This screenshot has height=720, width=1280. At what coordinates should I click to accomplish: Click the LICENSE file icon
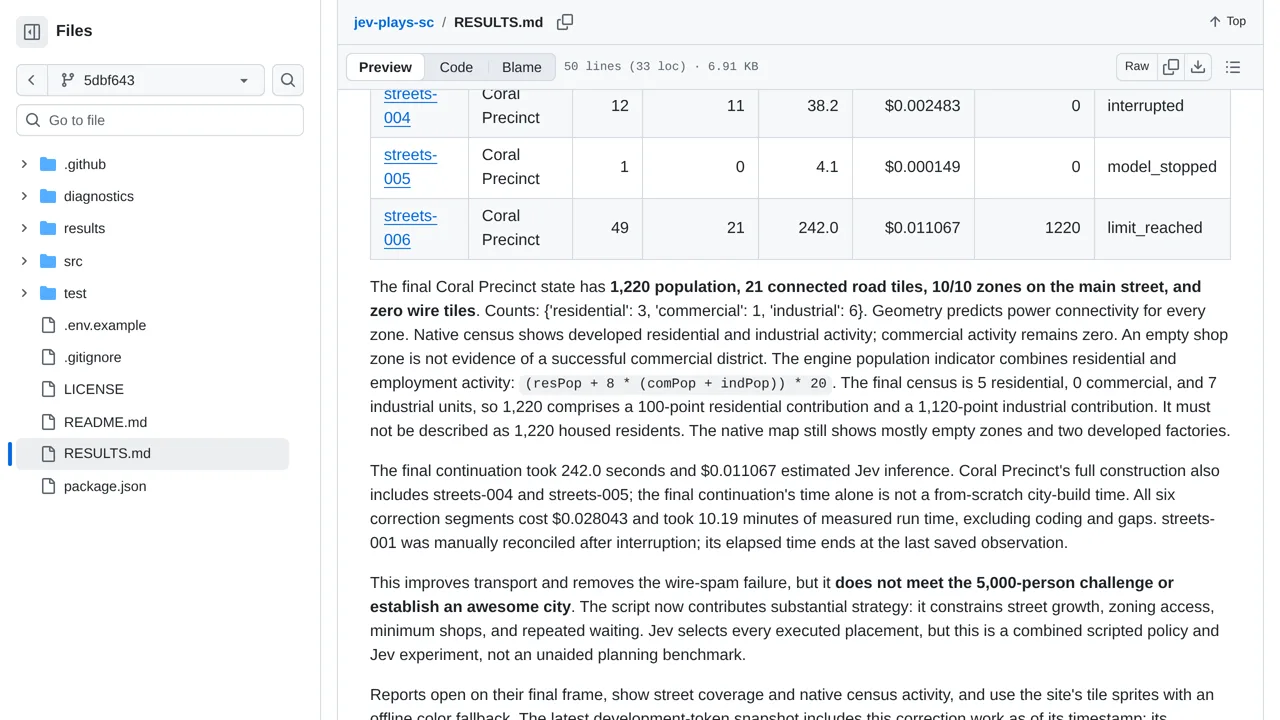[48, 389]
